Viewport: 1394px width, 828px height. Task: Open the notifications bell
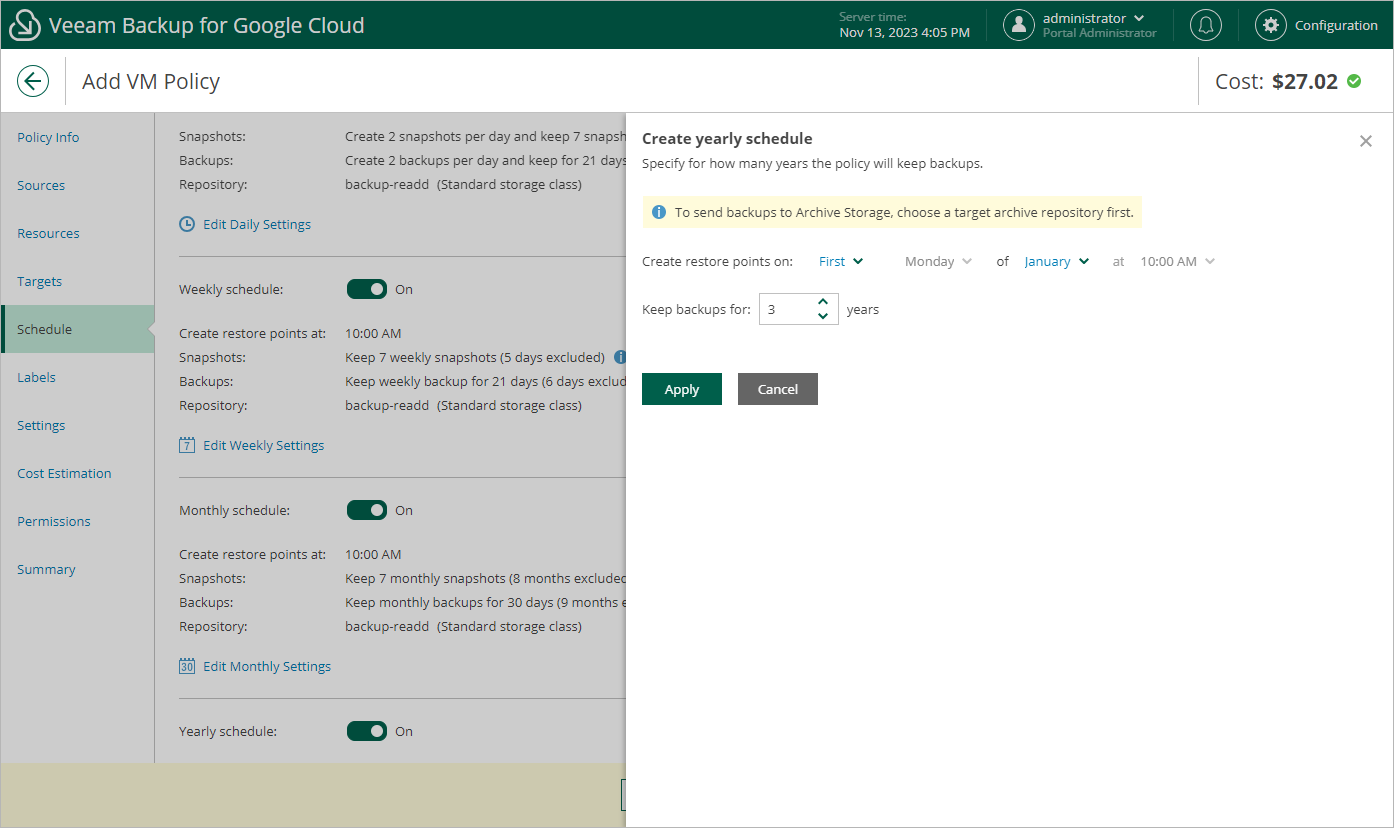(x=1206, y=25)
